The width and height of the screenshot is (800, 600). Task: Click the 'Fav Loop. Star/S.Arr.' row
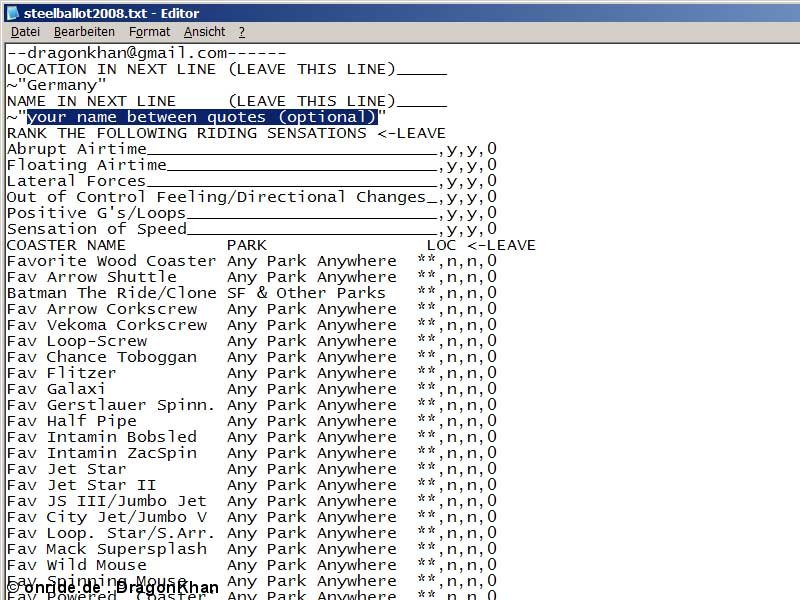pyautogui.click(x=252, y=533)
